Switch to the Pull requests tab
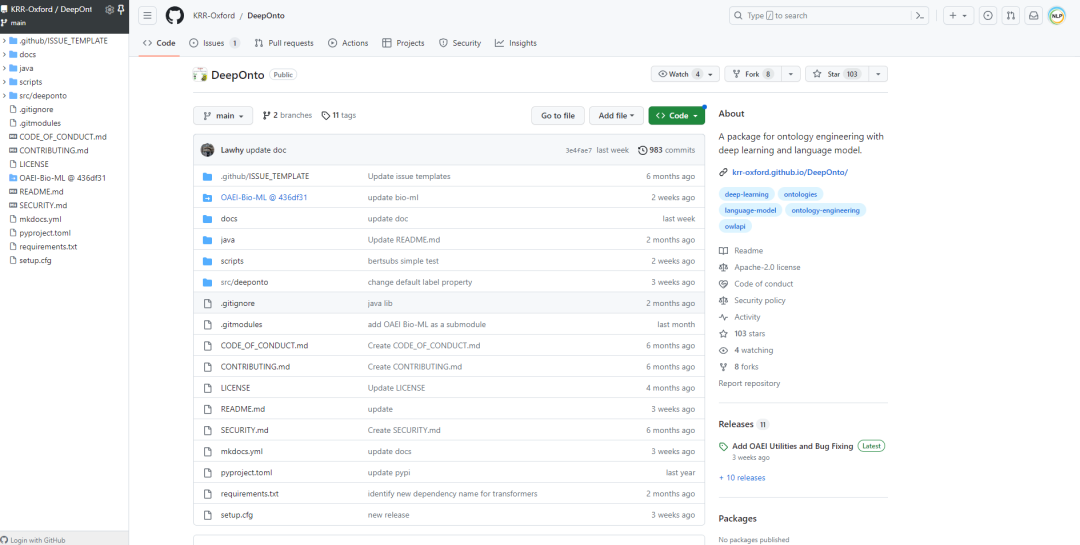1080x545 pixels. pyautogui.click(x=284, y=43)
